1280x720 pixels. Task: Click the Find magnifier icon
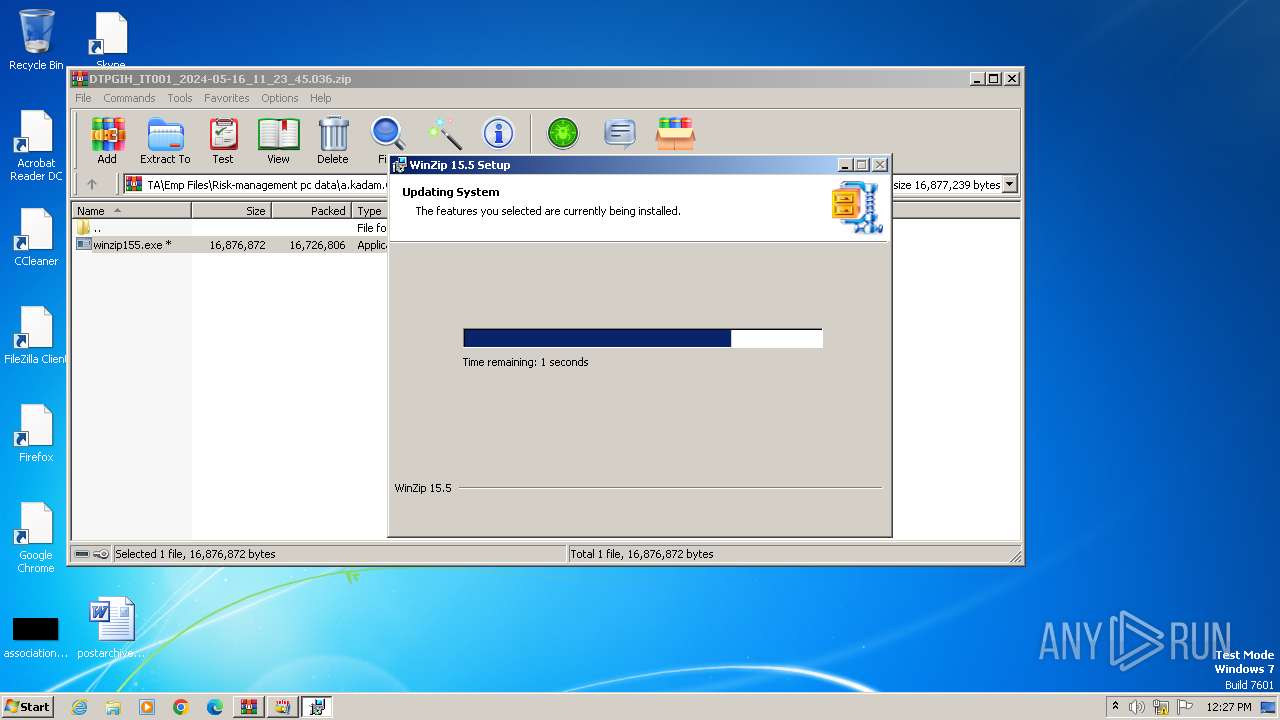tap(387, 134)
